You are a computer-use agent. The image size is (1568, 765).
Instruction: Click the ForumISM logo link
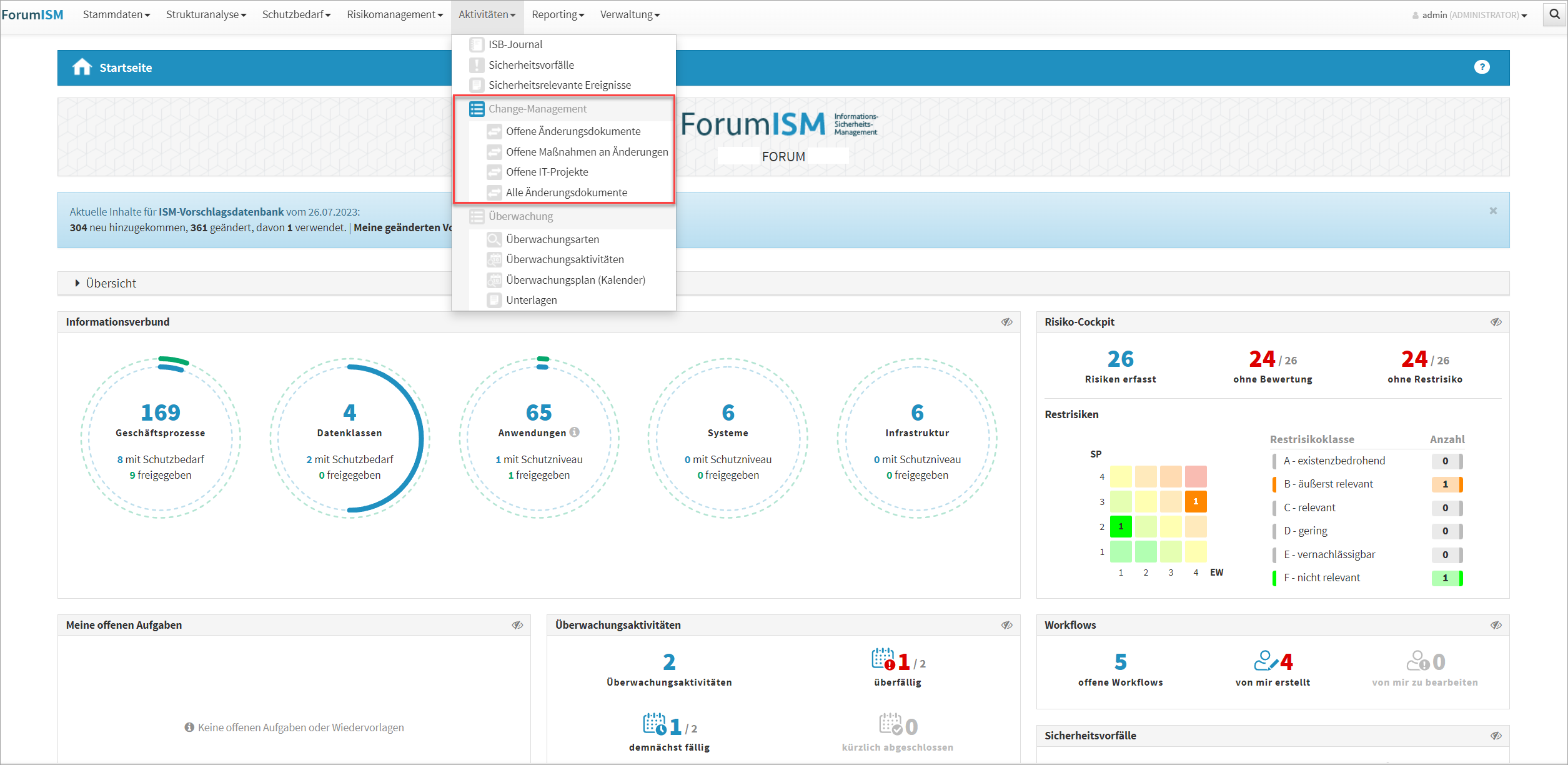(32, 14)
